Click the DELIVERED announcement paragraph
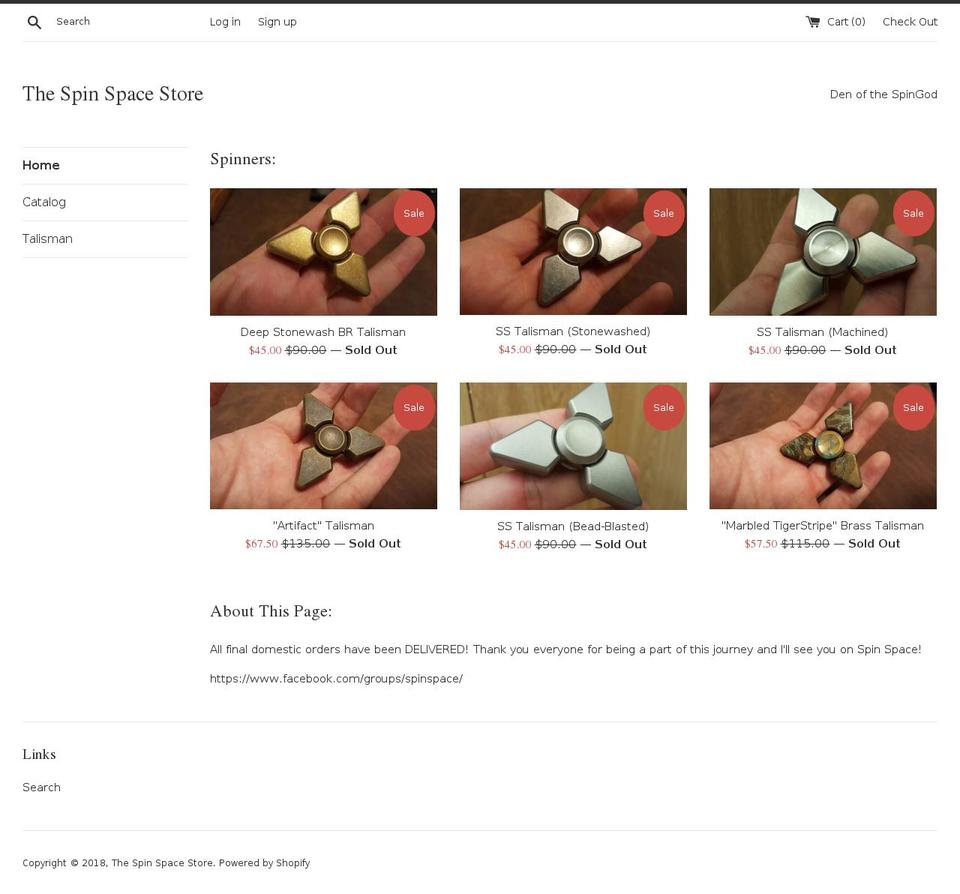 (565, 649)
